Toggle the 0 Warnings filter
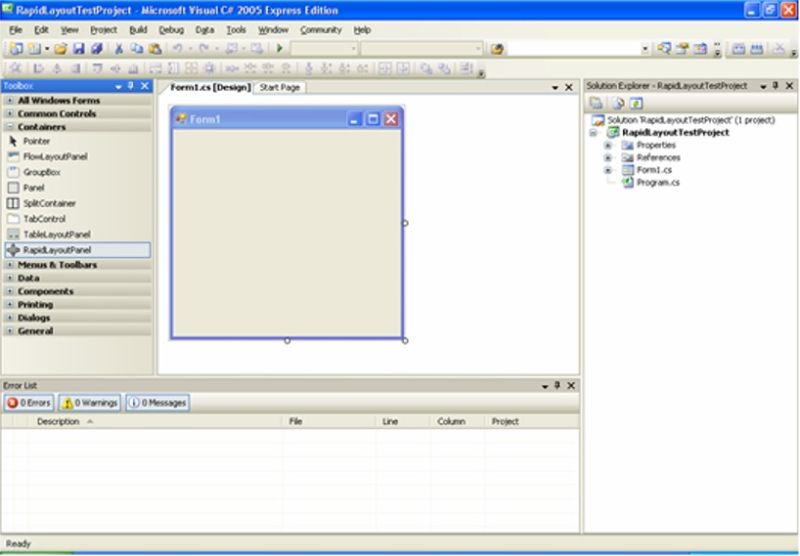800x556 pixels. click(x=90, y=402)
